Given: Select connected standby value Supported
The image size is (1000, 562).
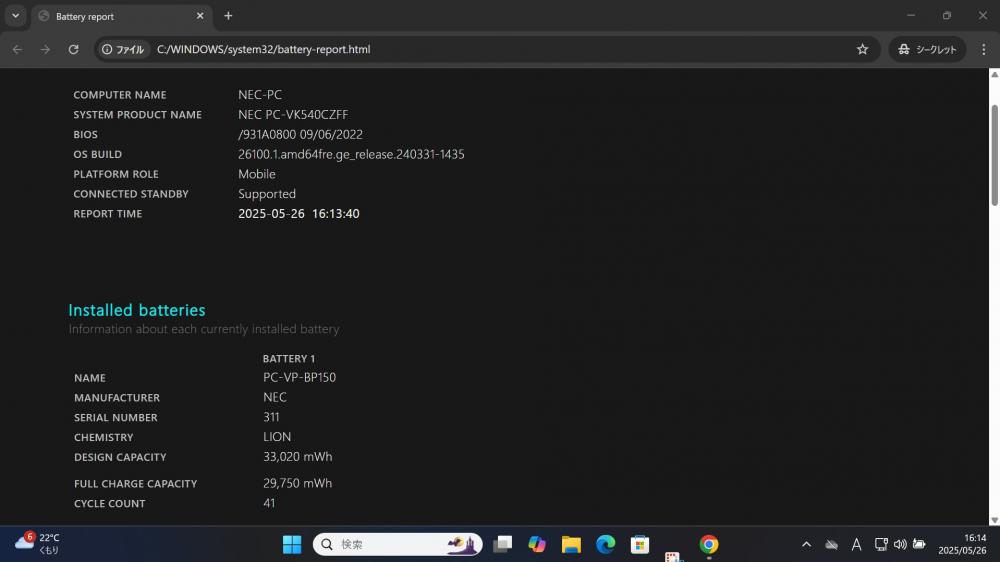Looking at the screenshot, I should click(267, 194).
